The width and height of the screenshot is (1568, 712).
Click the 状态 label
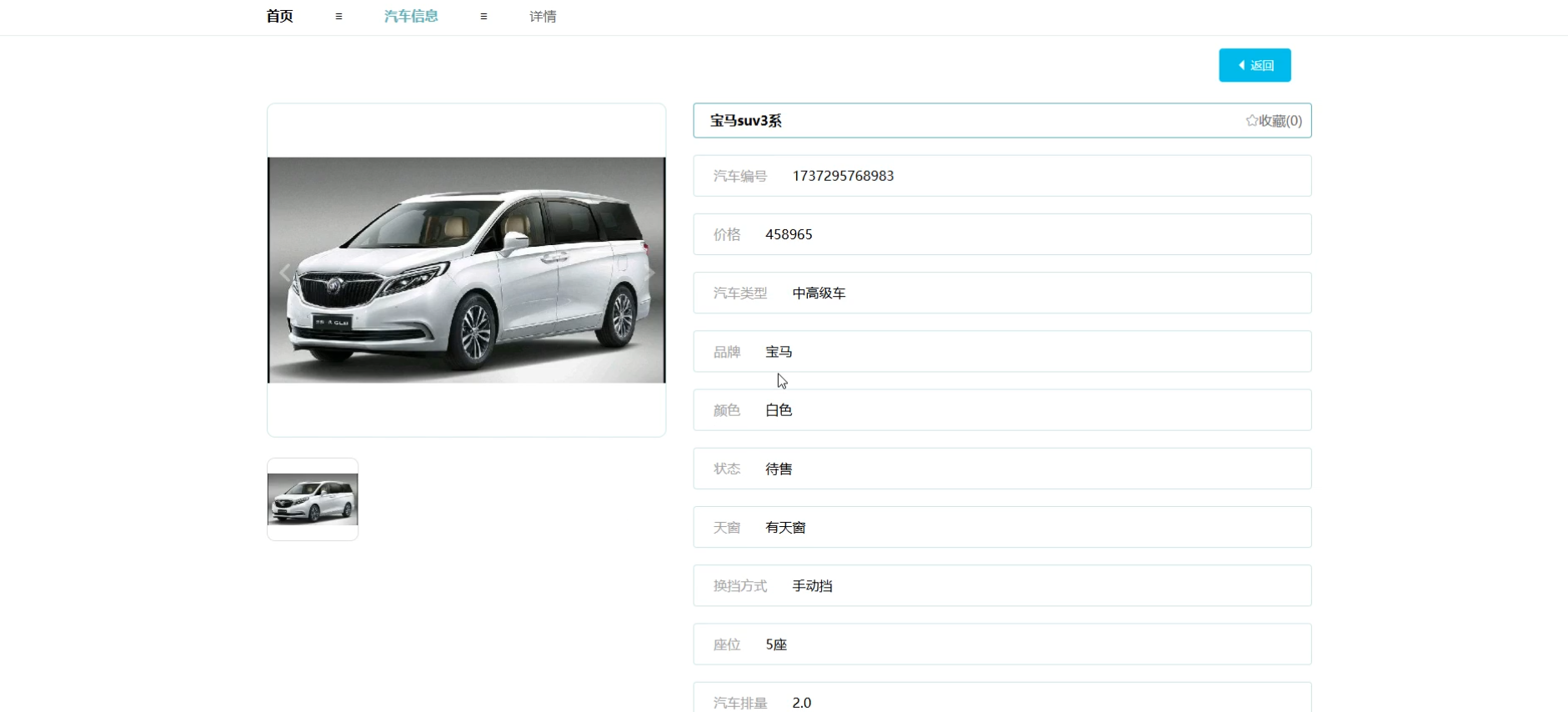coord(727,469)
